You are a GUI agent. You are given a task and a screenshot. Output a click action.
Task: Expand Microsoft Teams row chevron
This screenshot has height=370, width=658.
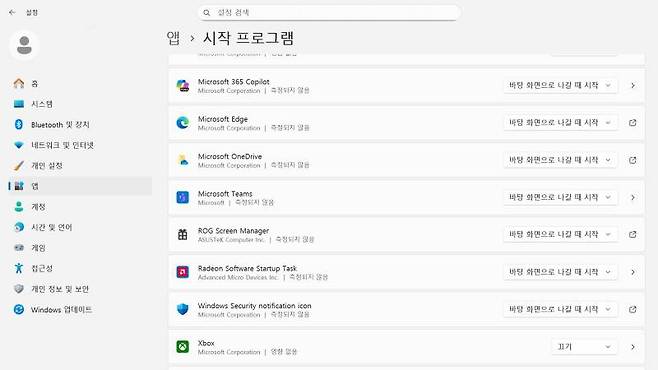tap(633, 197)
